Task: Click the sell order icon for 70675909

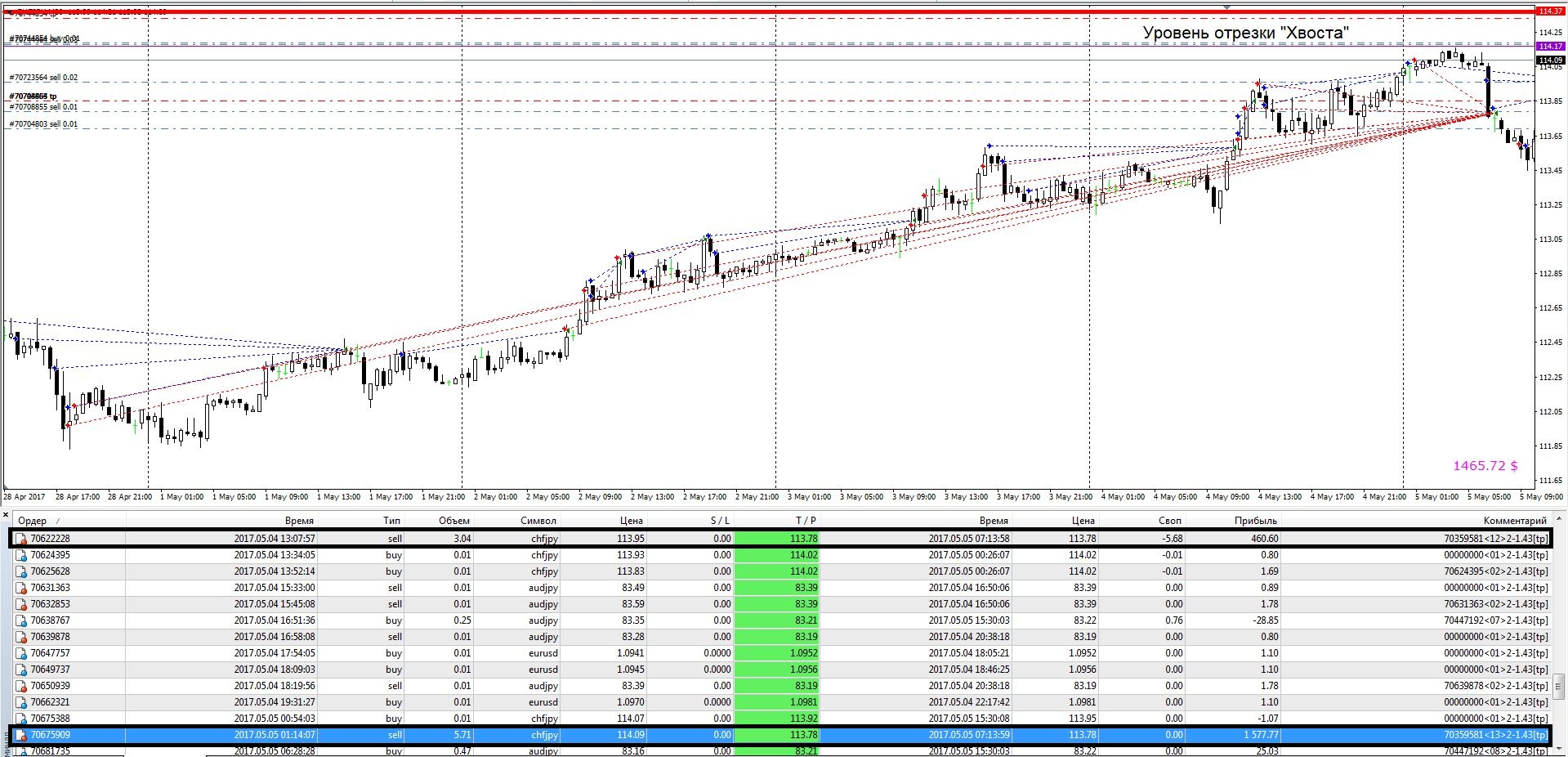Action: [x=21, y=735]
